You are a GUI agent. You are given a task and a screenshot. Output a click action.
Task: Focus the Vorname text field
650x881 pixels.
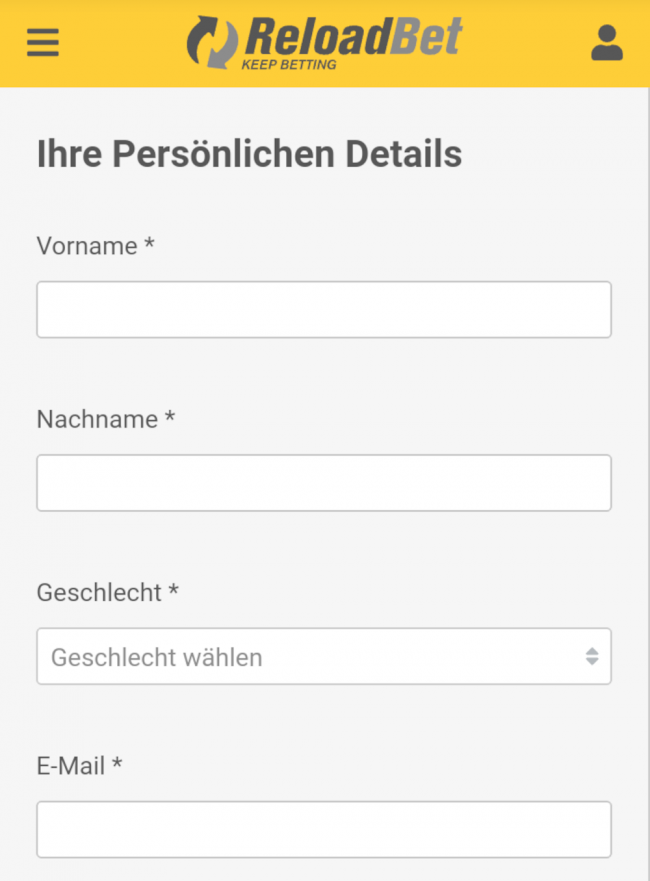(x=324, y=309)
